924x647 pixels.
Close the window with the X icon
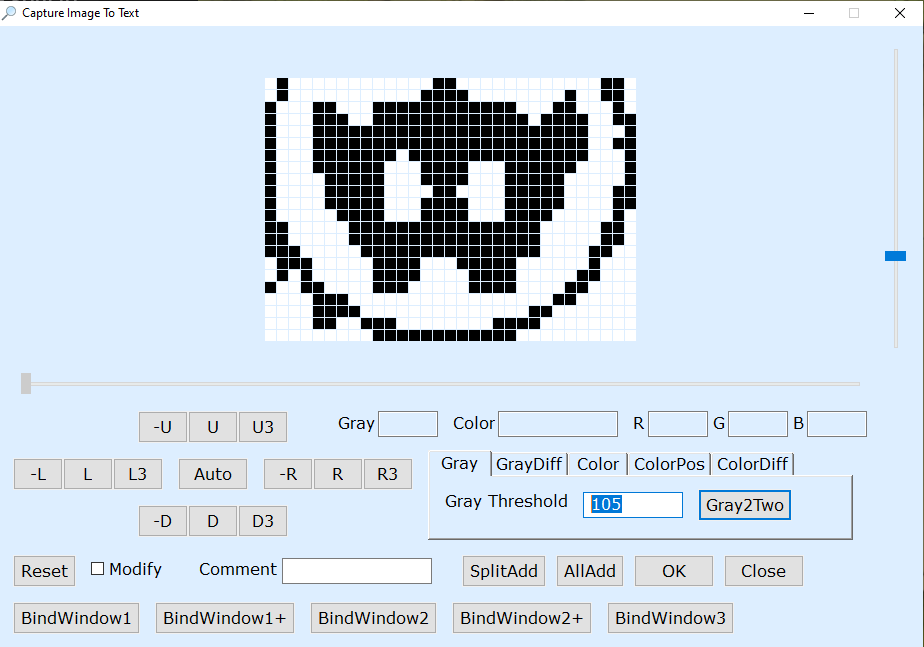pos(900,13)
